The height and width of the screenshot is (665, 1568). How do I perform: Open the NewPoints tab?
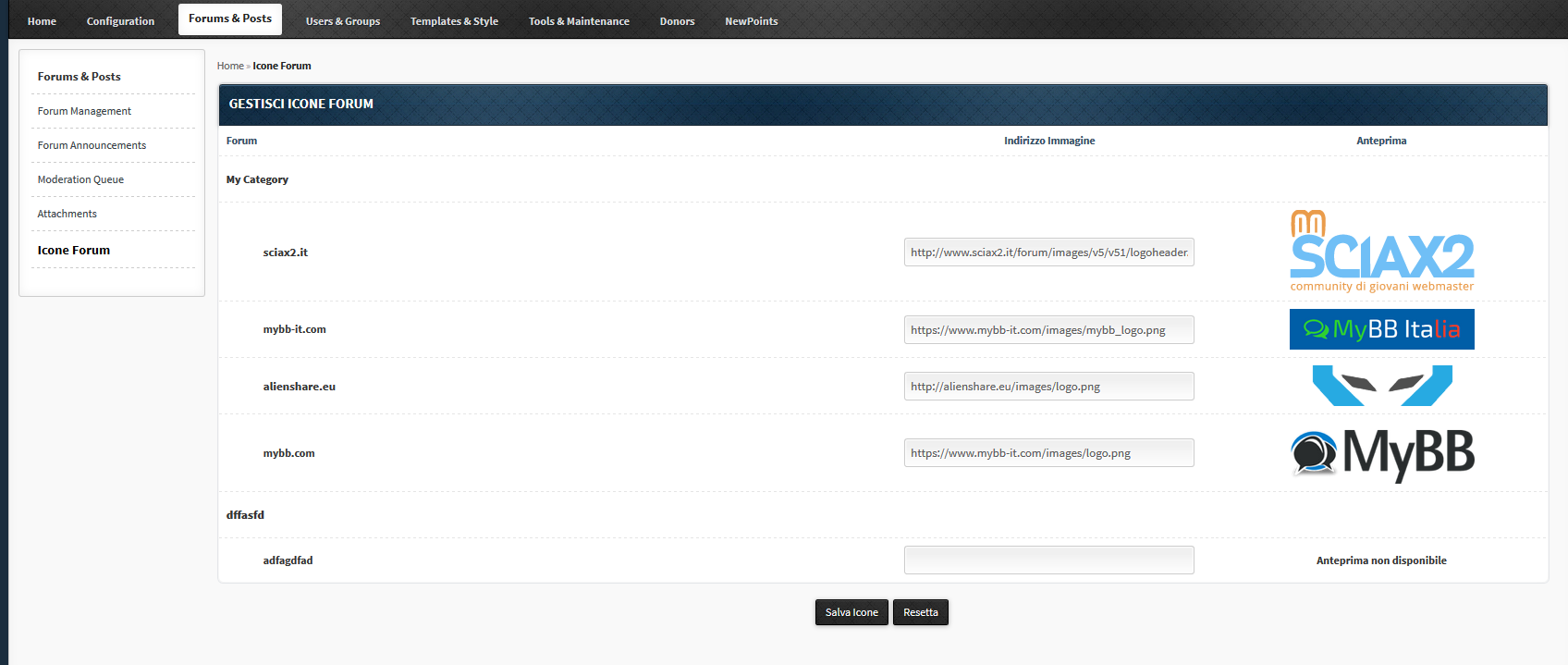click(752, 21)
